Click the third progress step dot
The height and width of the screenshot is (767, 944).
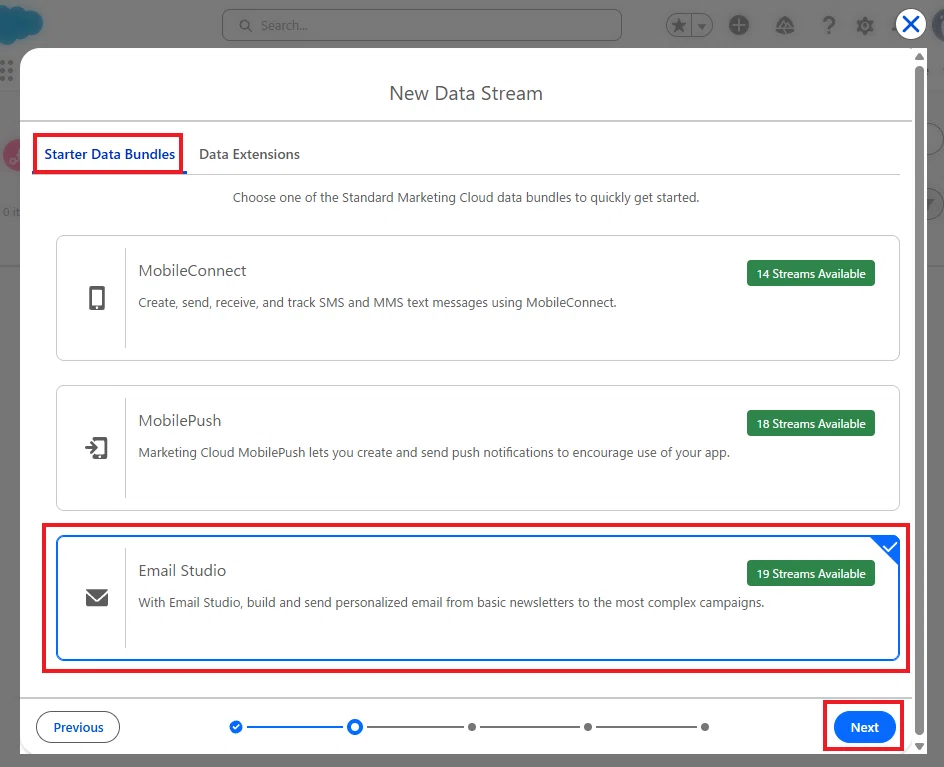point(472,727)
